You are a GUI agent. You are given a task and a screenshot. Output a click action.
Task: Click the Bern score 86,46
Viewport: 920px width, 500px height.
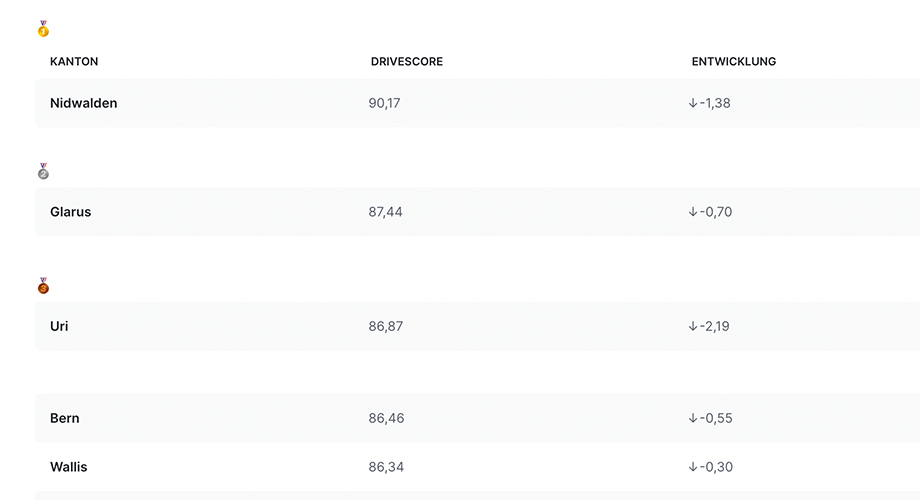pos(386,418)
